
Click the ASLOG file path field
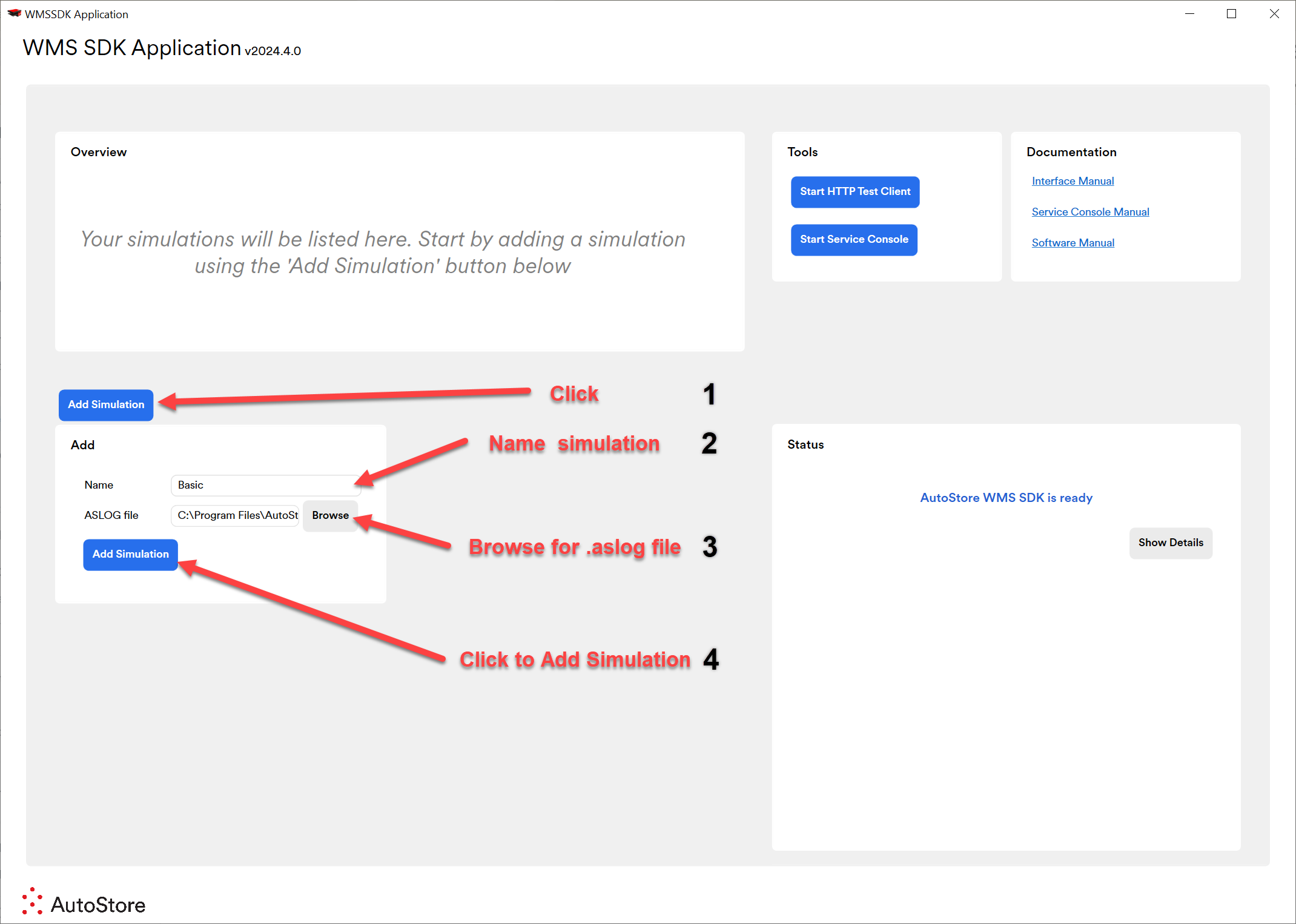pos(236,515)
